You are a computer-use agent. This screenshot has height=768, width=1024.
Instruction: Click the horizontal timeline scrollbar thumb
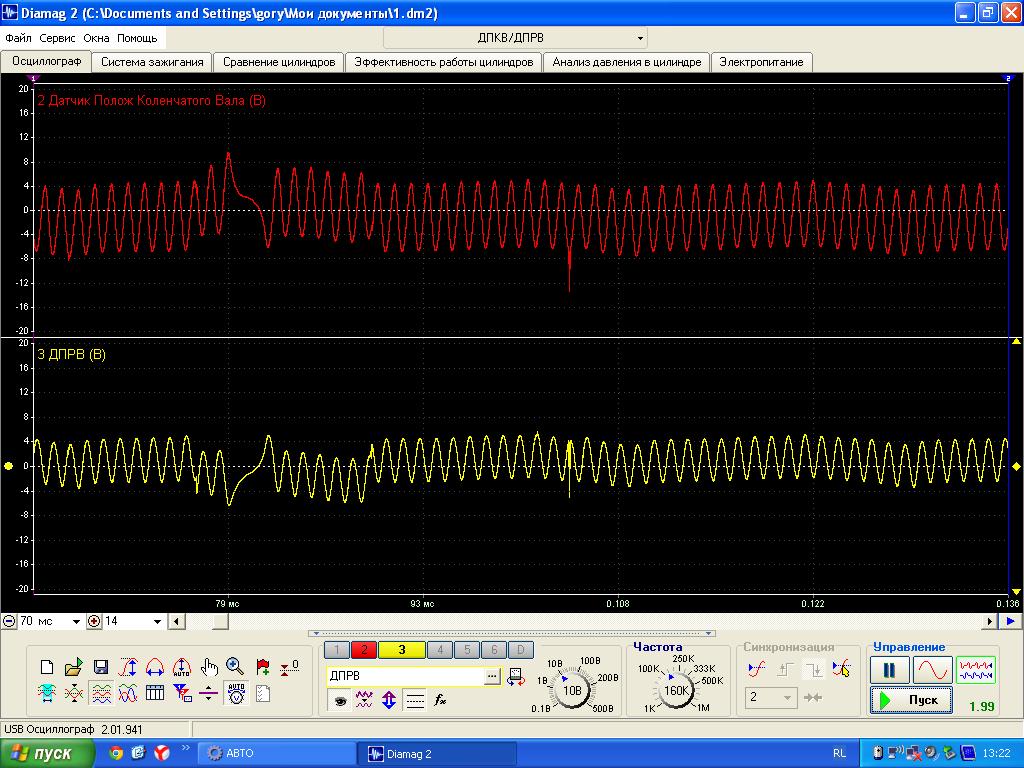[220, 622]
